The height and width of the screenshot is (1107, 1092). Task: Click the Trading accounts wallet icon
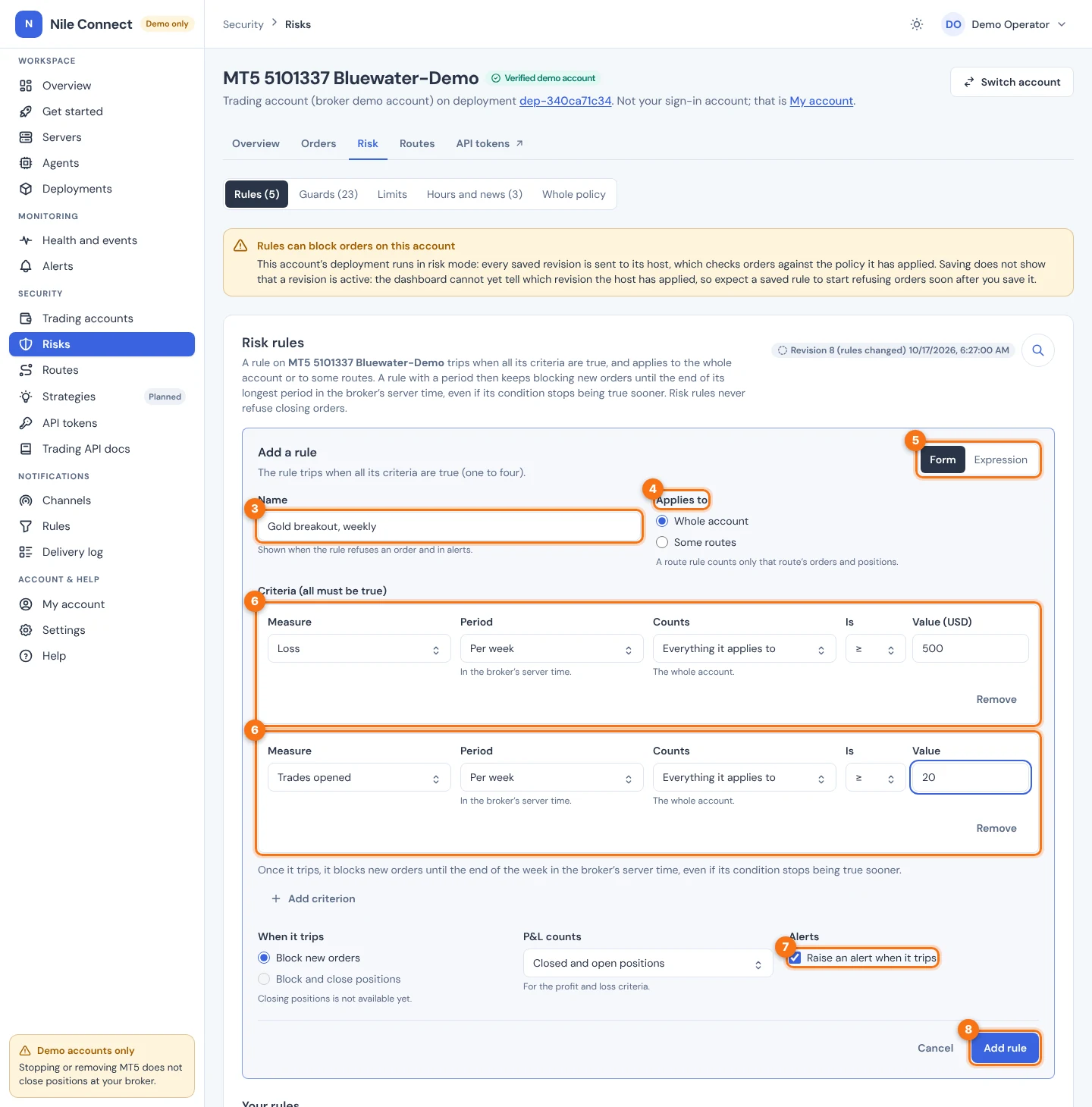(x=26, y=318)
